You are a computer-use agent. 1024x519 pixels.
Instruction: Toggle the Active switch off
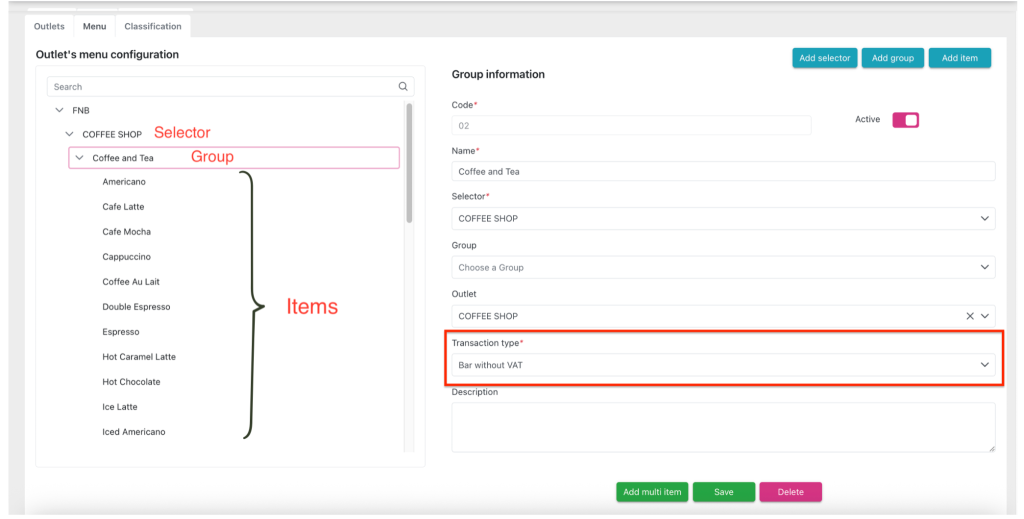905,120
